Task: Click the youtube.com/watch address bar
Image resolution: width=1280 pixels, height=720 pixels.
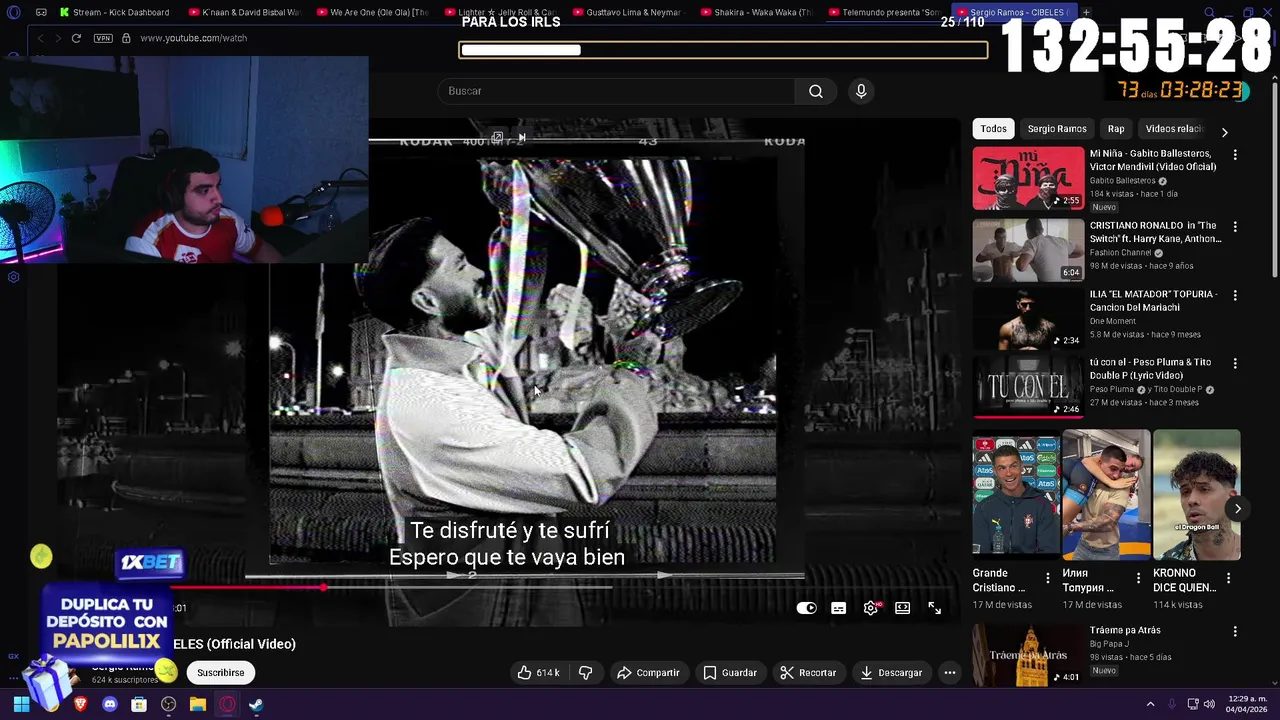Action: click(x=194, y=38)
